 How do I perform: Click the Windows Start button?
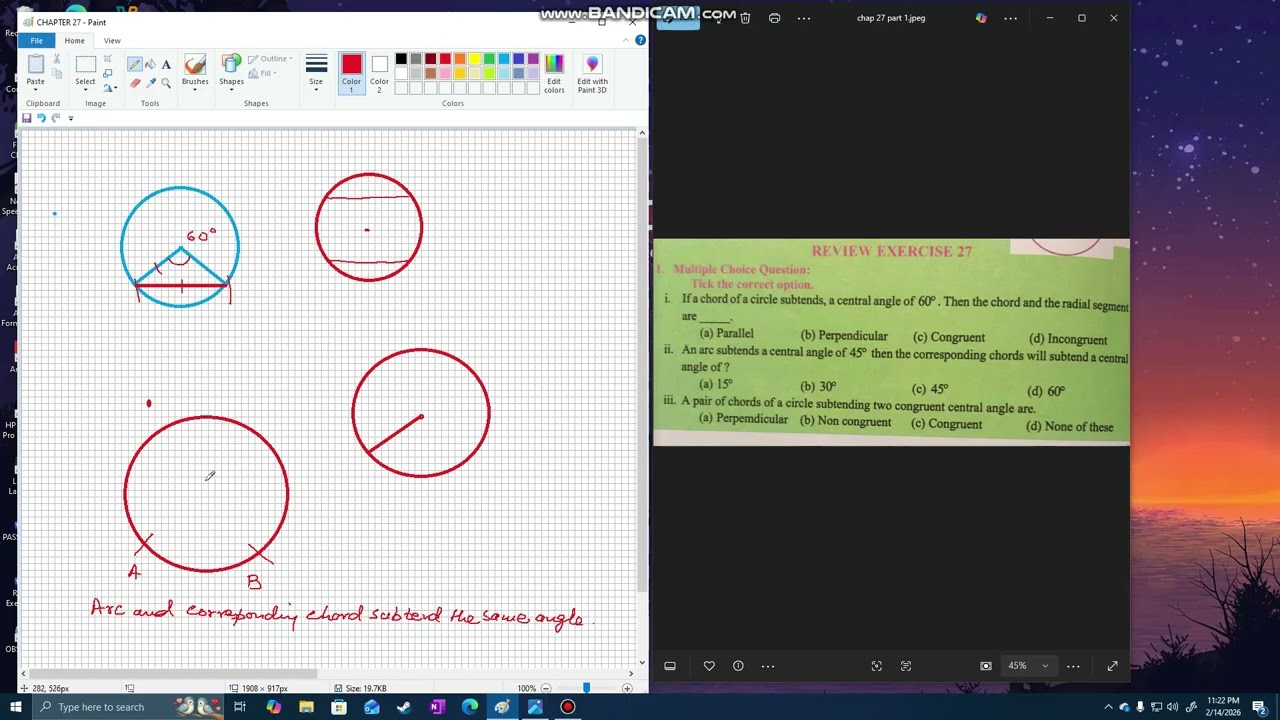pyautogui.click(x=15, y=707)
